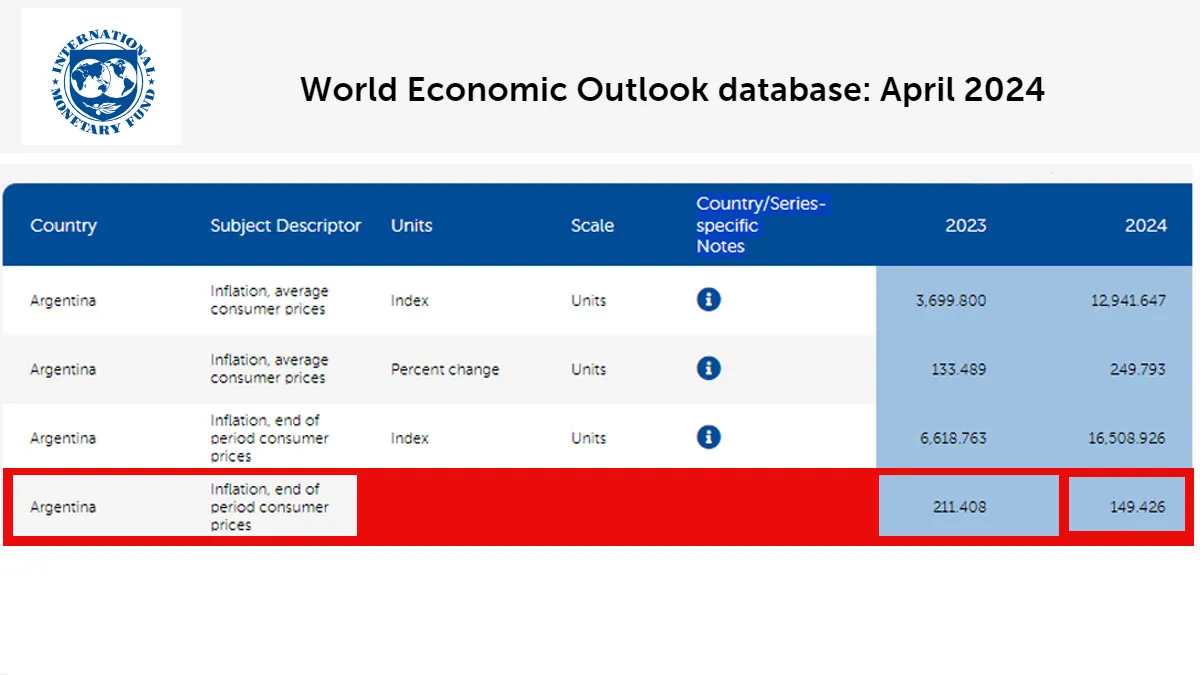Open notes info icon for average prices Index row
Image resolution: width=1200 pixels, height=675 pixels.
click(708, 299)
